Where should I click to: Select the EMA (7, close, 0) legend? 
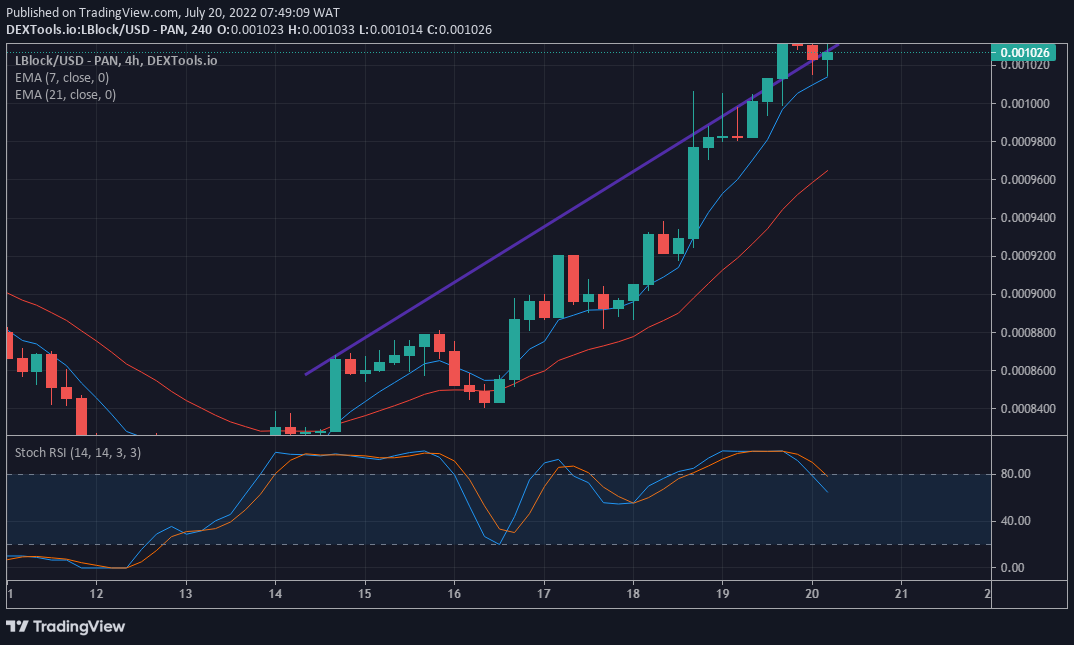62,77
